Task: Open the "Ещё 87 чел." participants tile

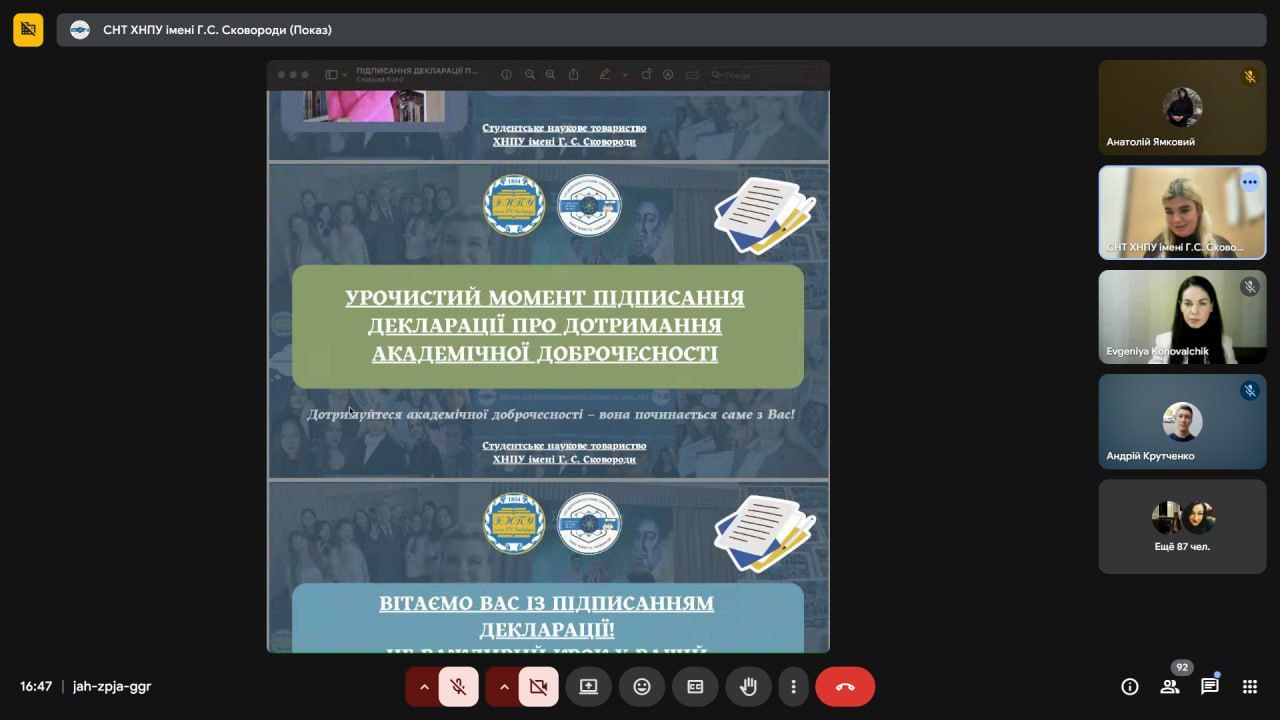Action: click(x=1182, y=526)
